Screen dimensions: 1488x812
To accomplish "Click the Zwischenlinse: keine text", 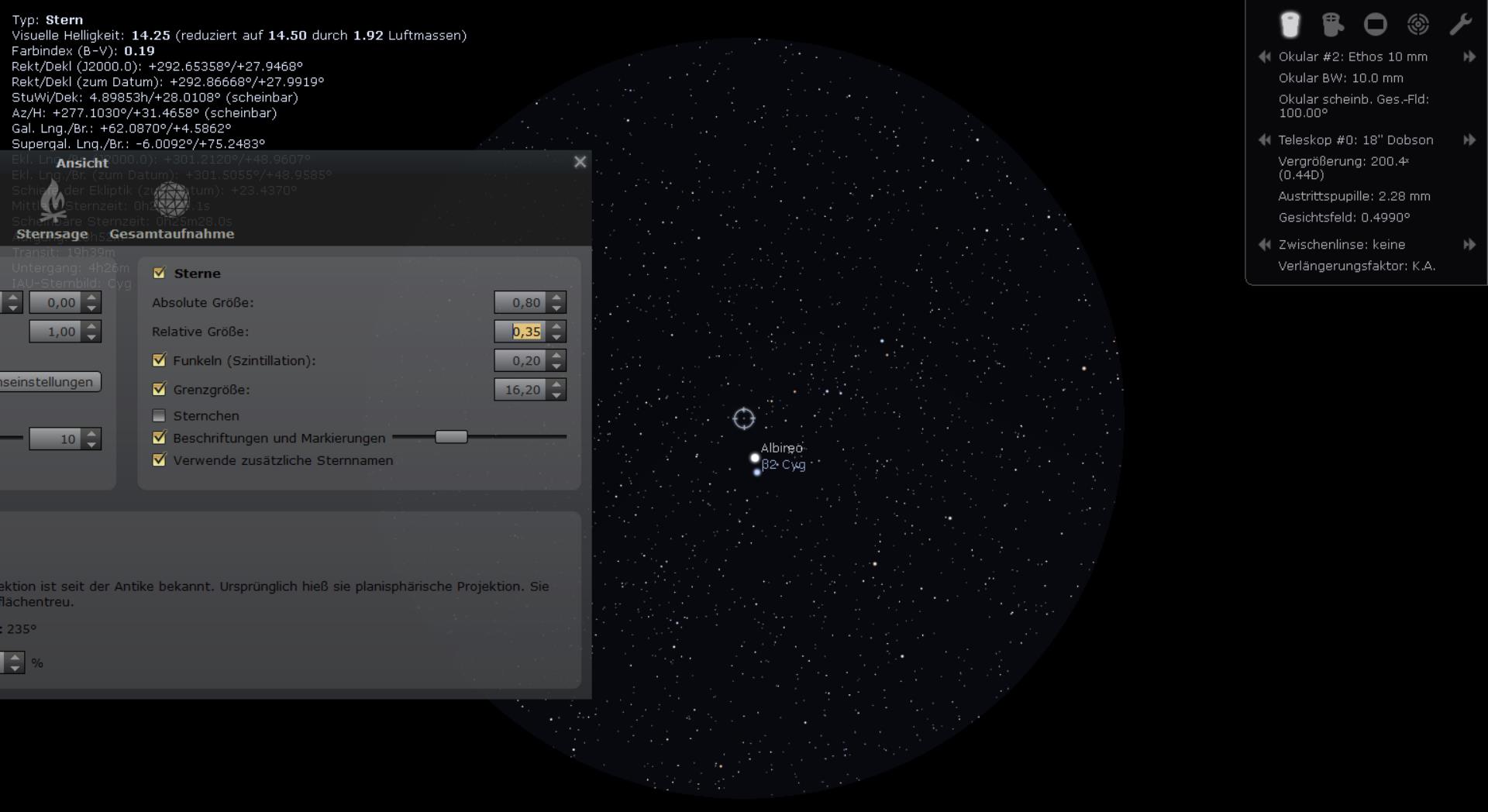I will pos(1342,245).
